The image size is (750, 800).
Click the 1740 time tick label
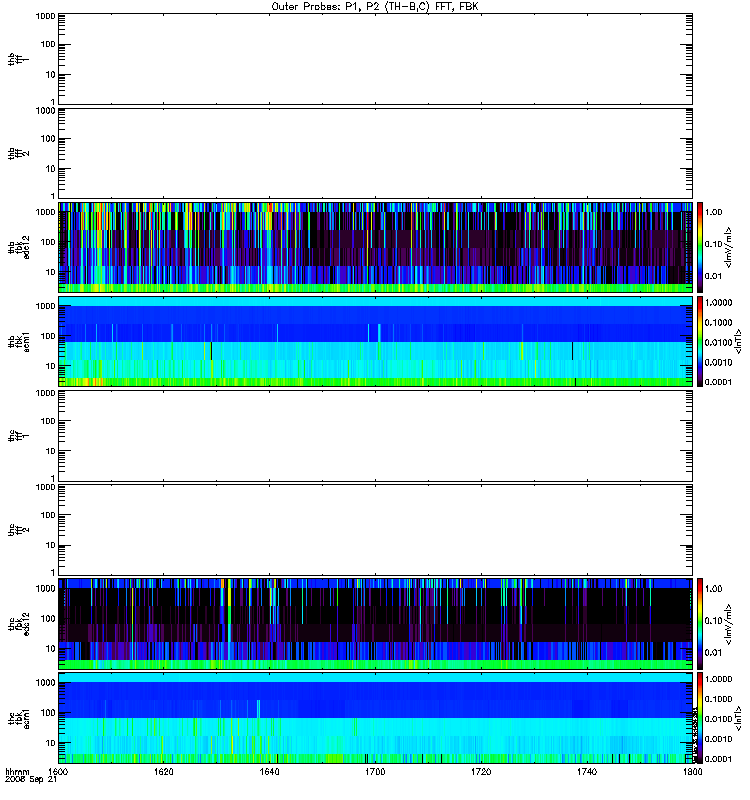pos(587,771)
